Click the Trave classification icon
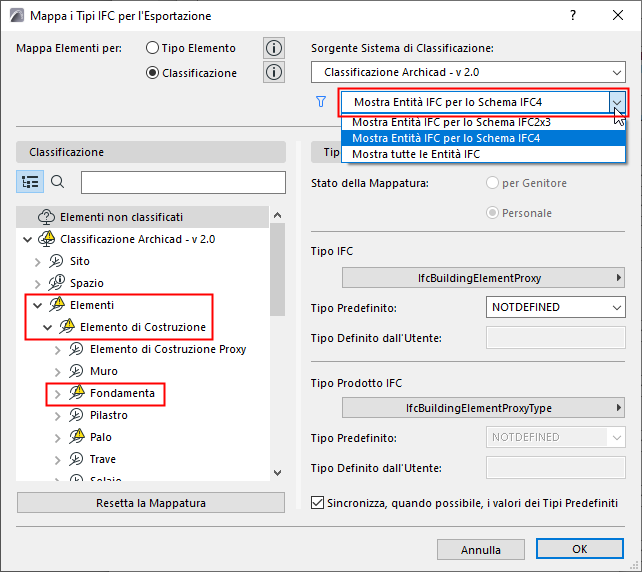This screenshot has height=572, width=642. click(x=76, y=459)
